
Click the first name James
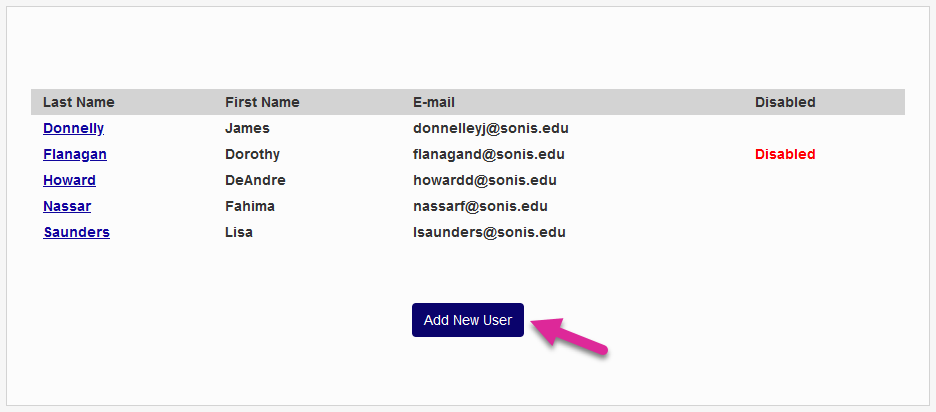247,128
